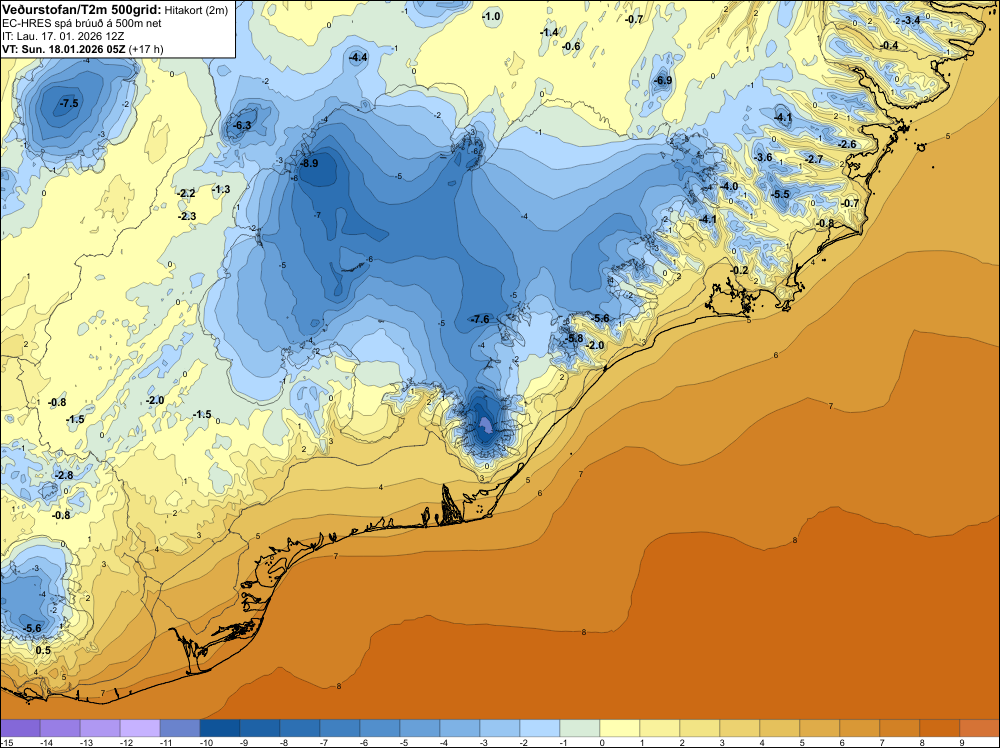1000x748 pixels.
Task: Click the "Hitakort (2m)" subtitle text
Action: (x=196, y=10)
